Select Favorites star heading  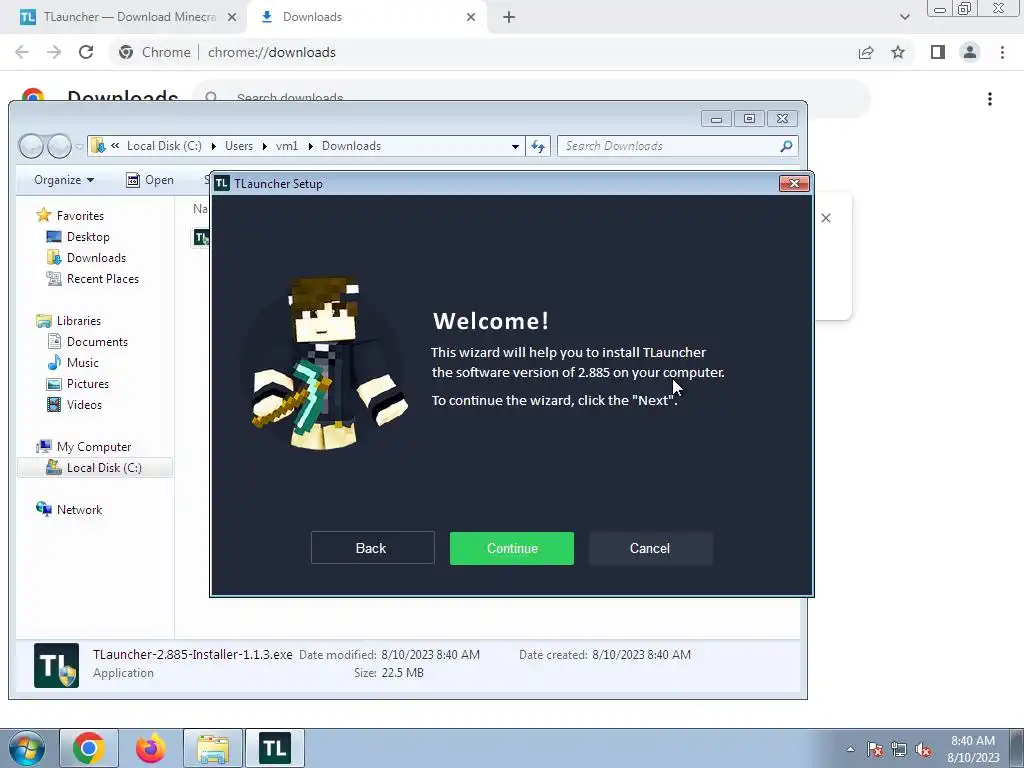point(71,215)
